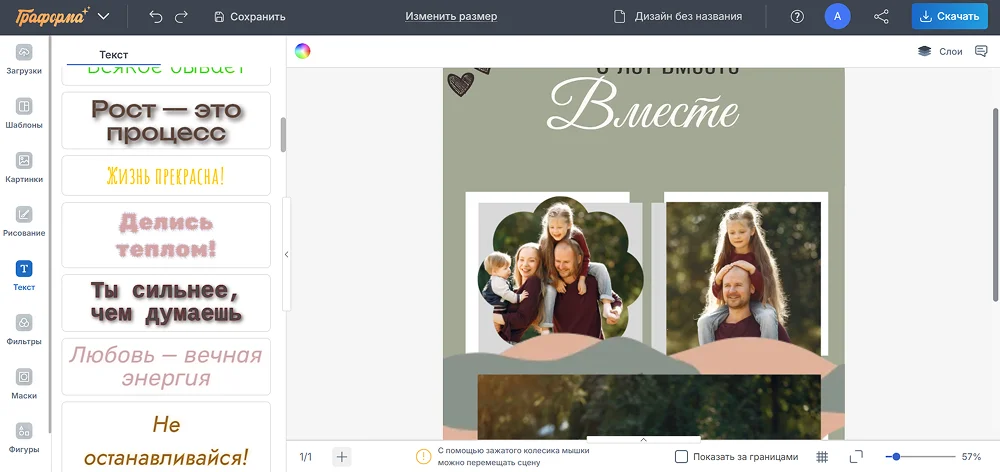Adjust the zoom slider handle
Screen dimensions: 1000x472
[x=896, y=457]
